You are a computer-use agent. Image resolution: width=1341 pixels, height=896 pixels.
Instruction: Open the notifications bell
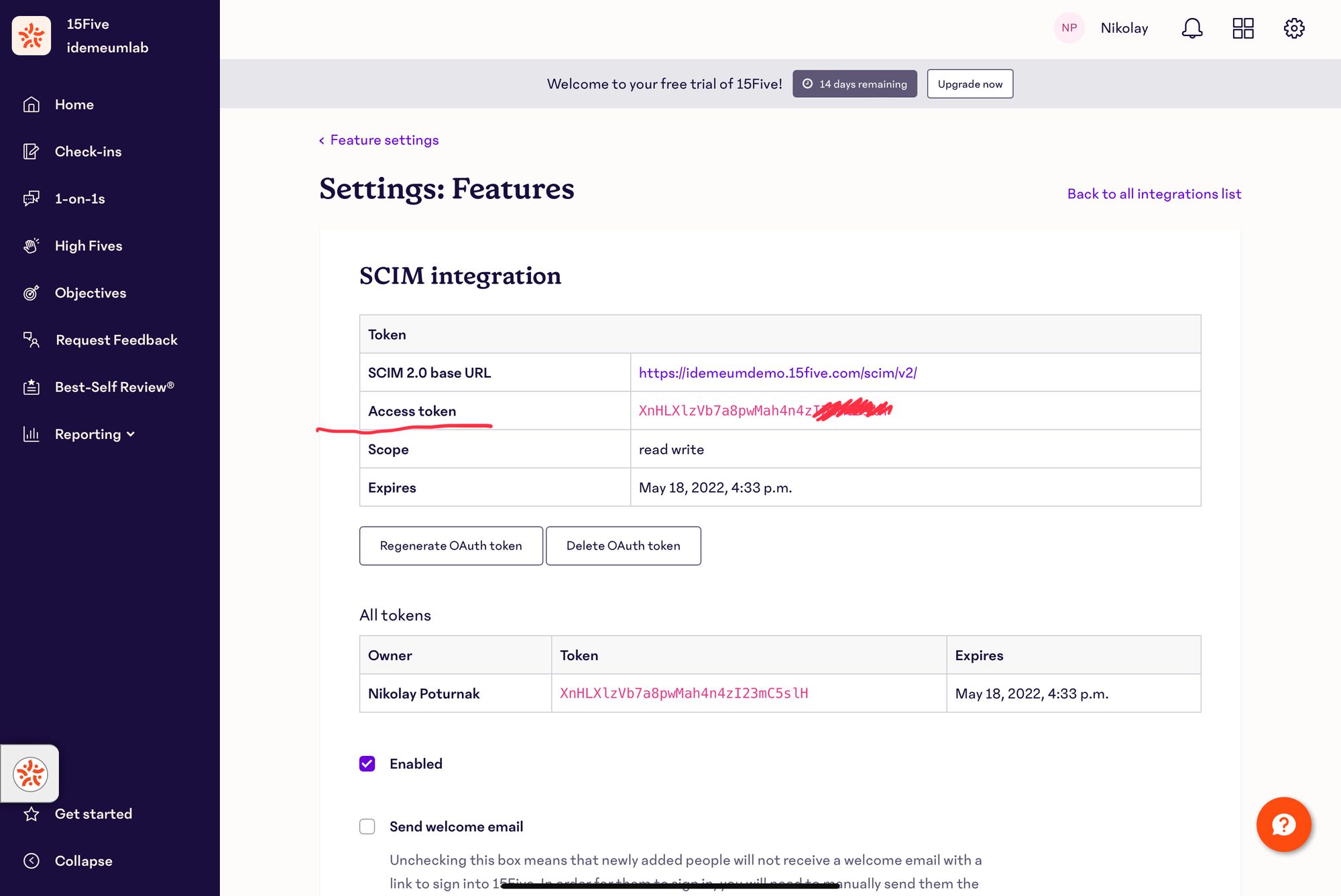pos(1192,28)
